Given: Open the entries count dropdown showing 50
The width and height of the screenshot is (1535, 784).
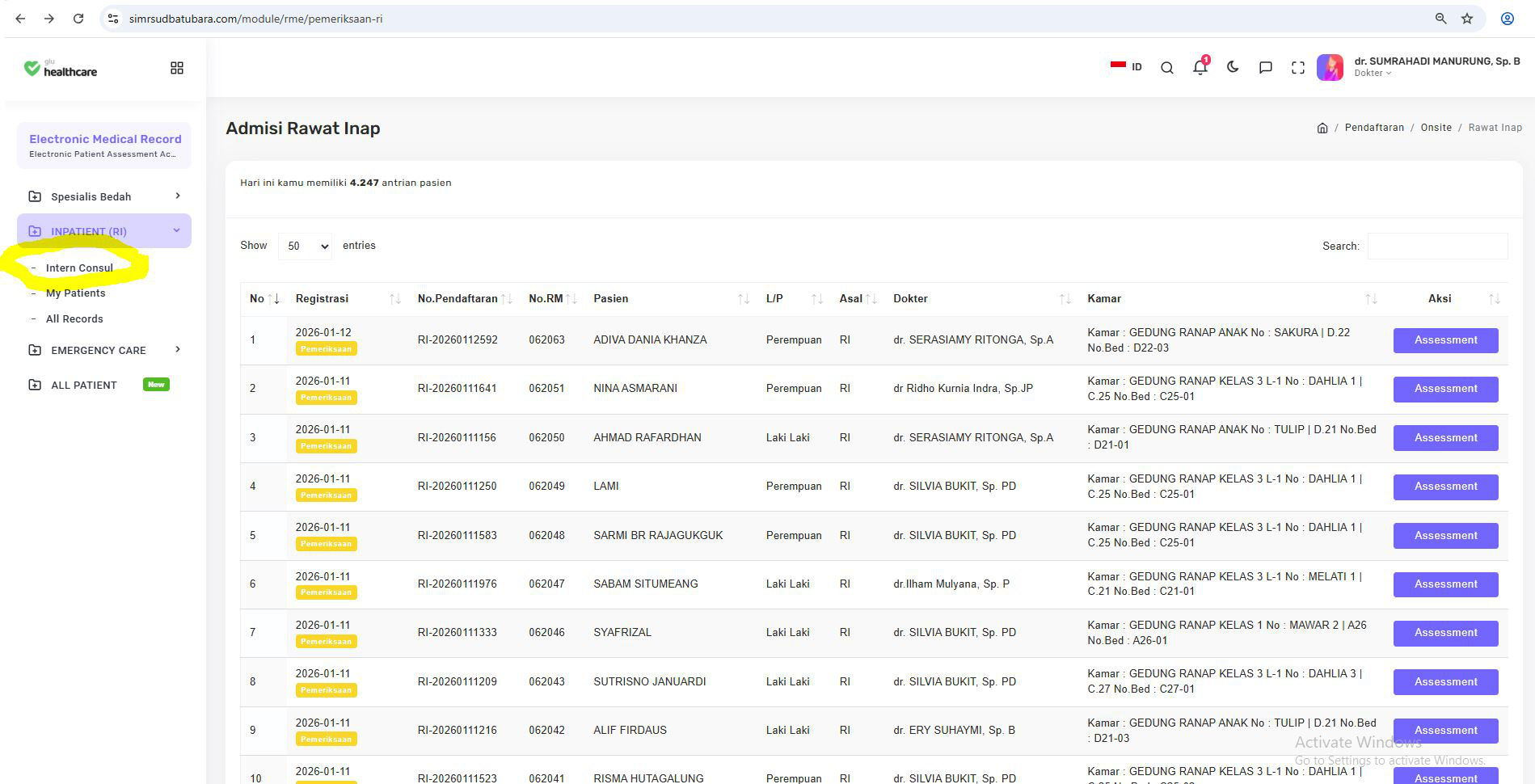Looking at the screenshot, I should click(x=306, y=246).
